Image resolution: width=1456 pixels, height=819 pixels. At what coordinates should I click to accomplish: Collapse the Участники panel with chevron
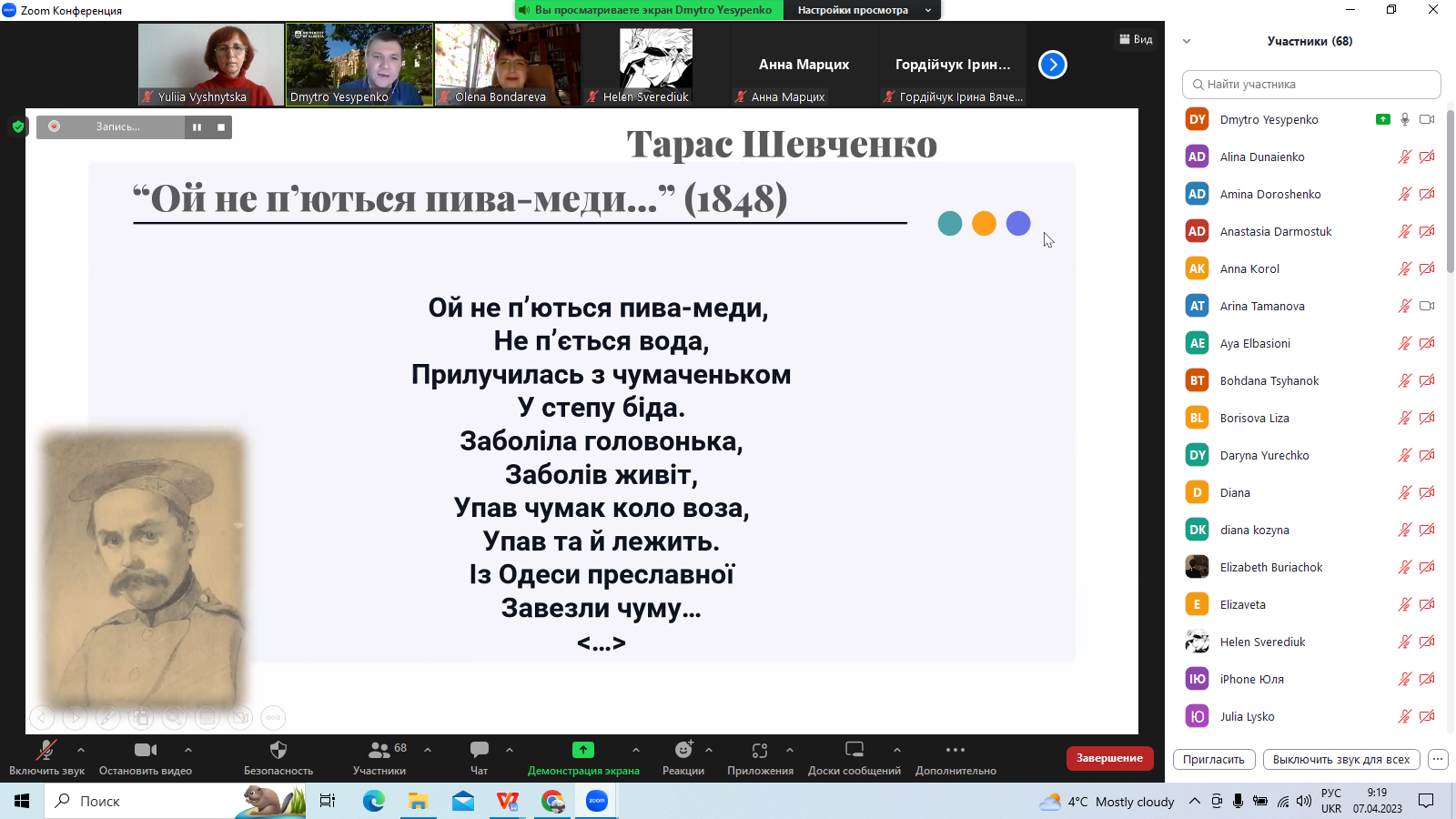(x=1187, y=41)
